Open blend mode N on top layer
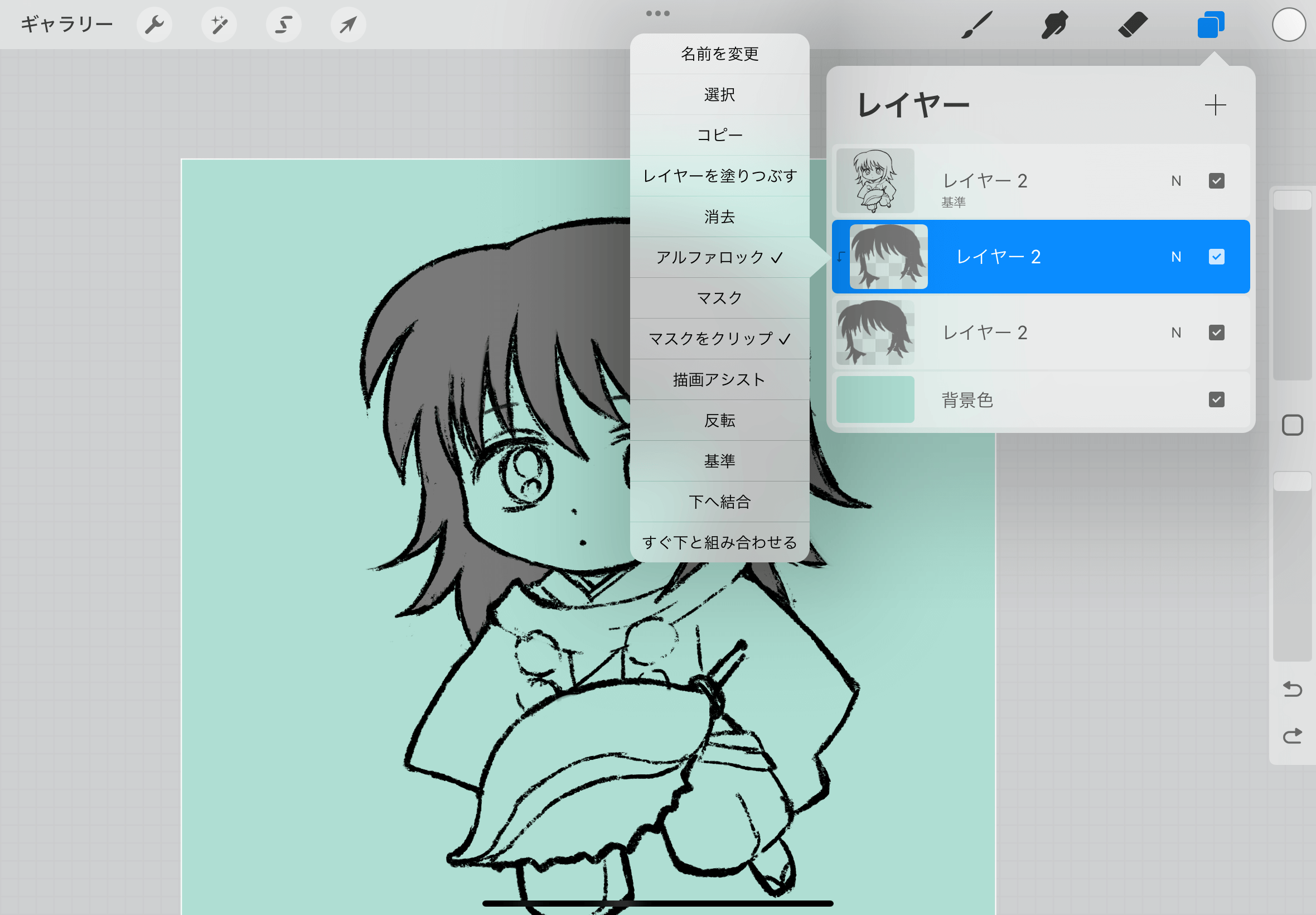 1175,181
